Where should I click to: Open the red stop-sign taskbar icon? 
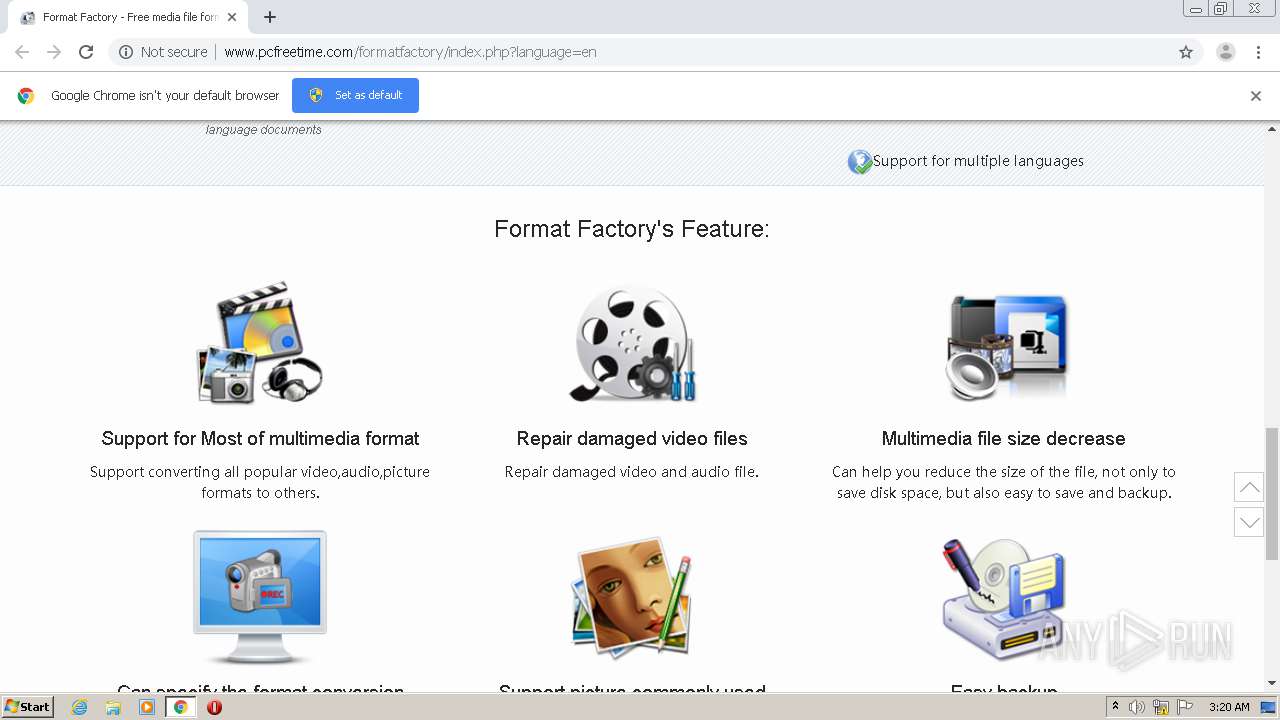coord(214,707)
